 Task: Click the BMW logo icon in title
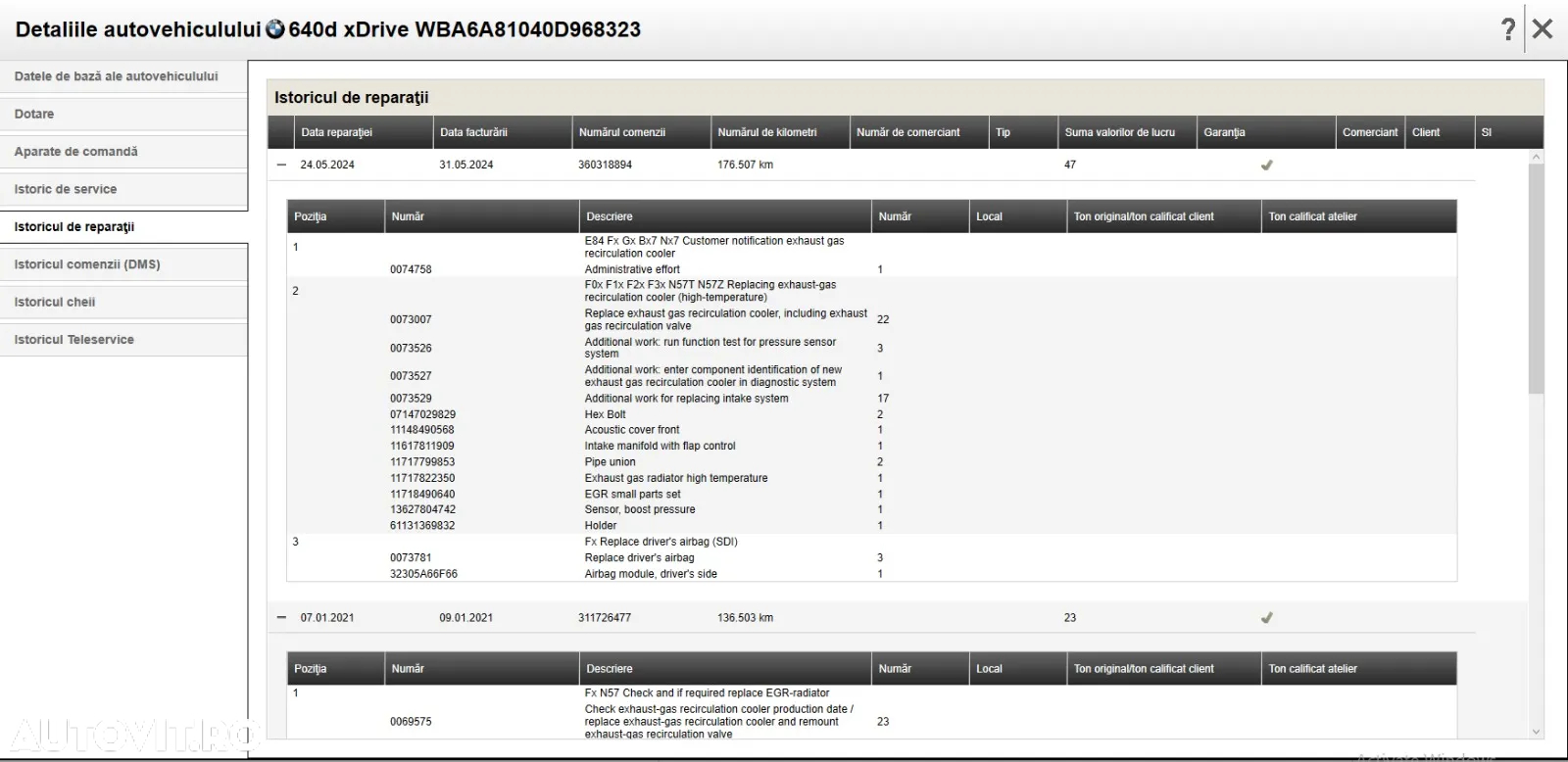click(x=275, y=29)
